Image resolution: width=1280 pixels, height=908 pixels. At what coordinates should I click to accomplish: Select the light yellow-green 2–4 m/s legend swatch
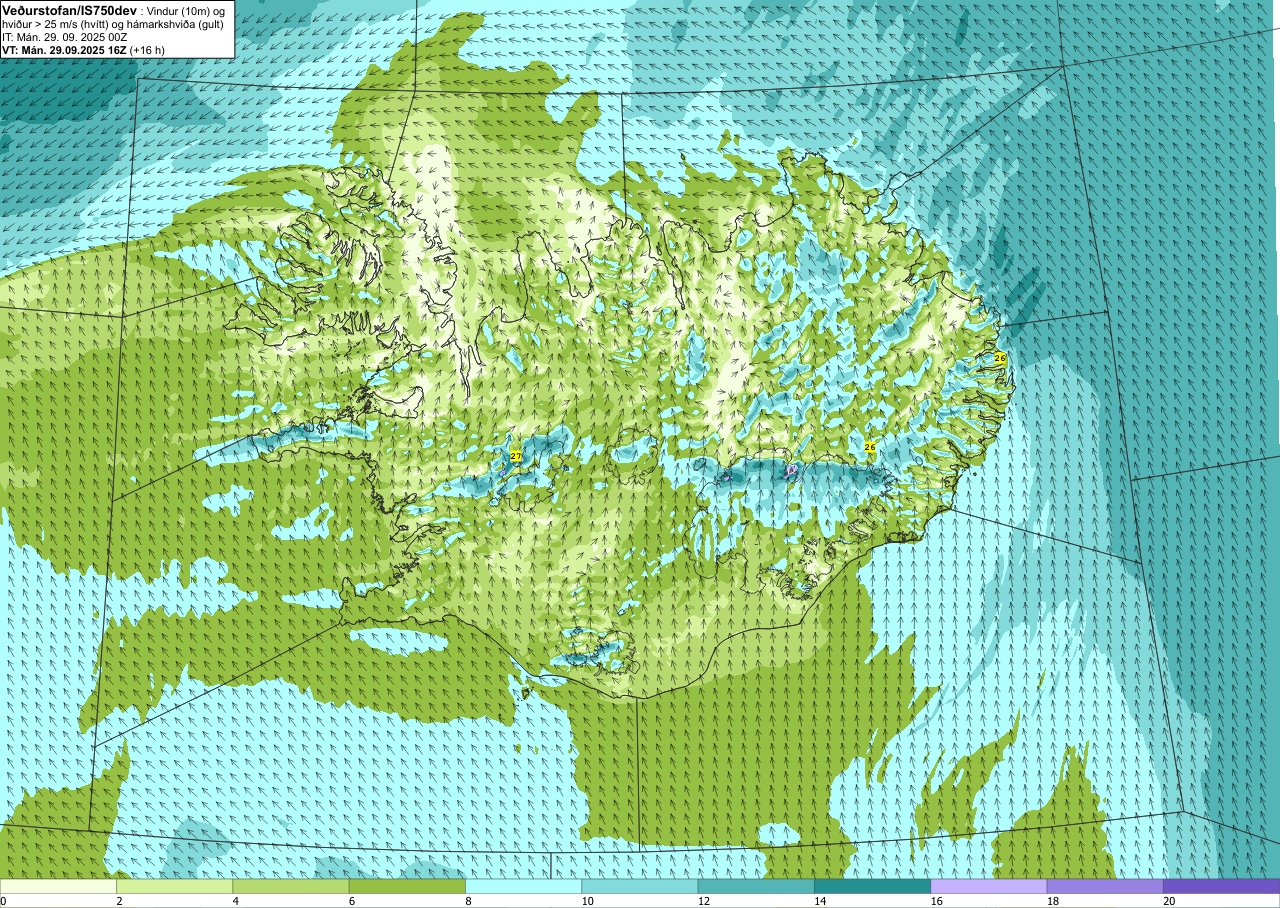[174, 886]
